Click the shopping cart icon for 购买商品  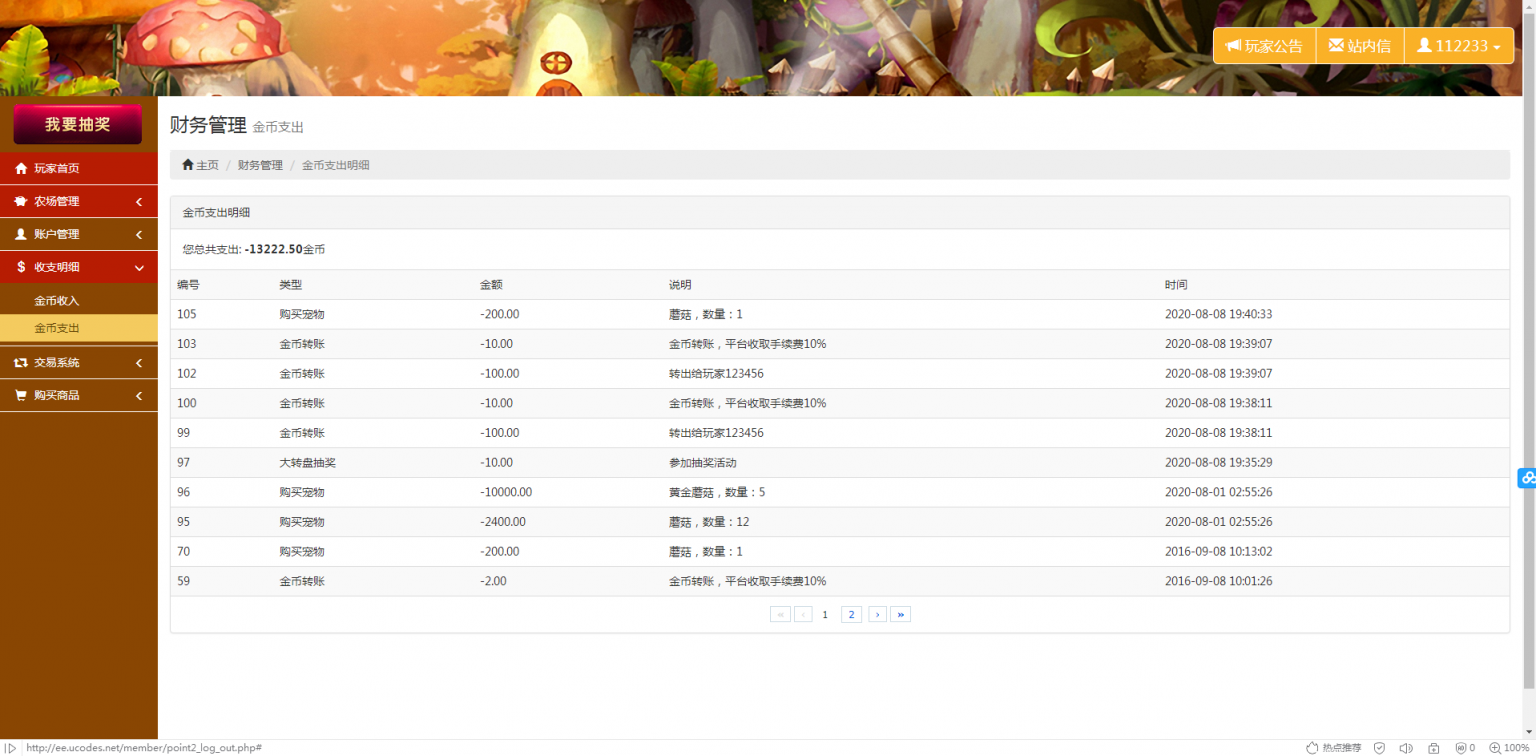[x=21, y=396]
